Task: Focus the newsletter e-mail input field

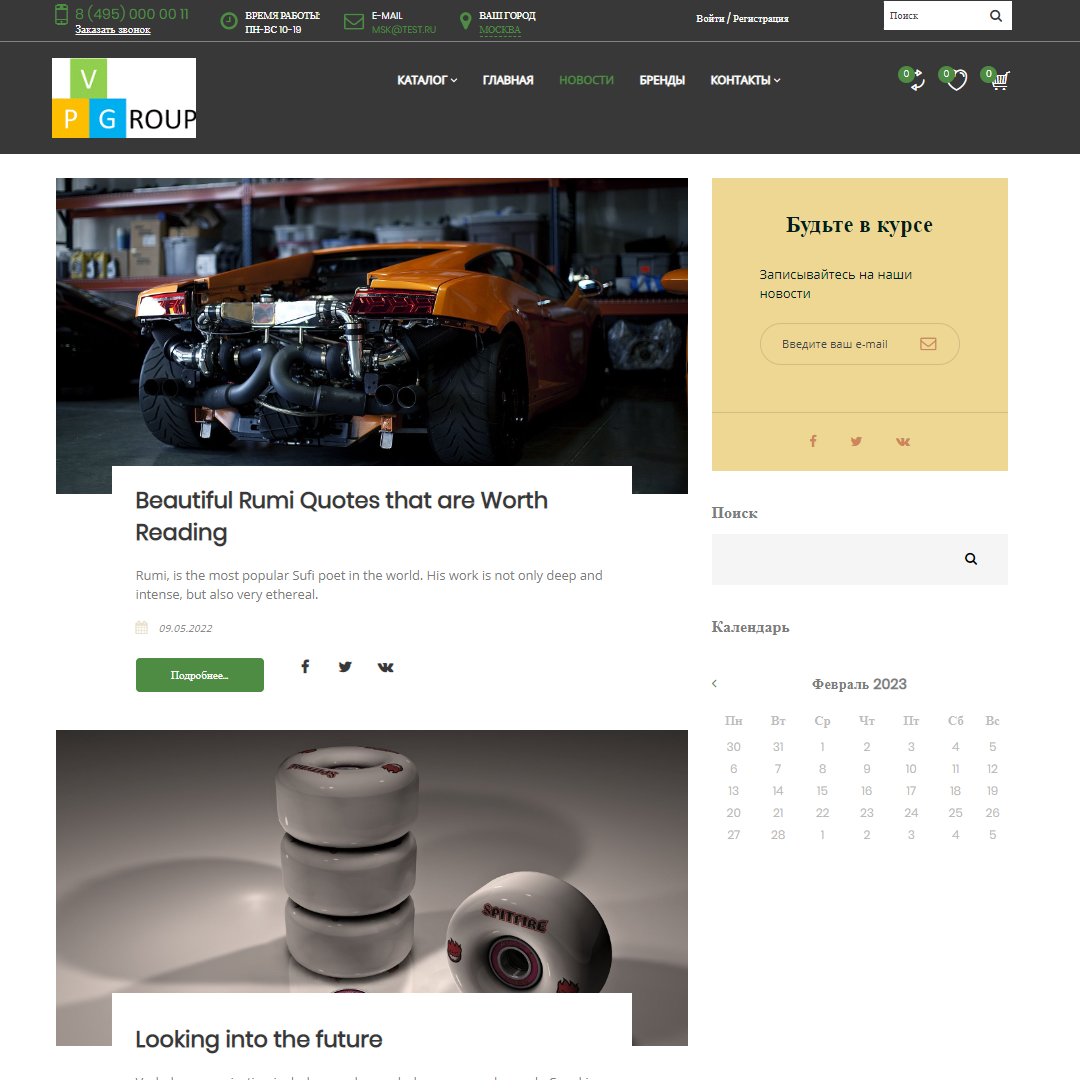Action: pos(840,344)
